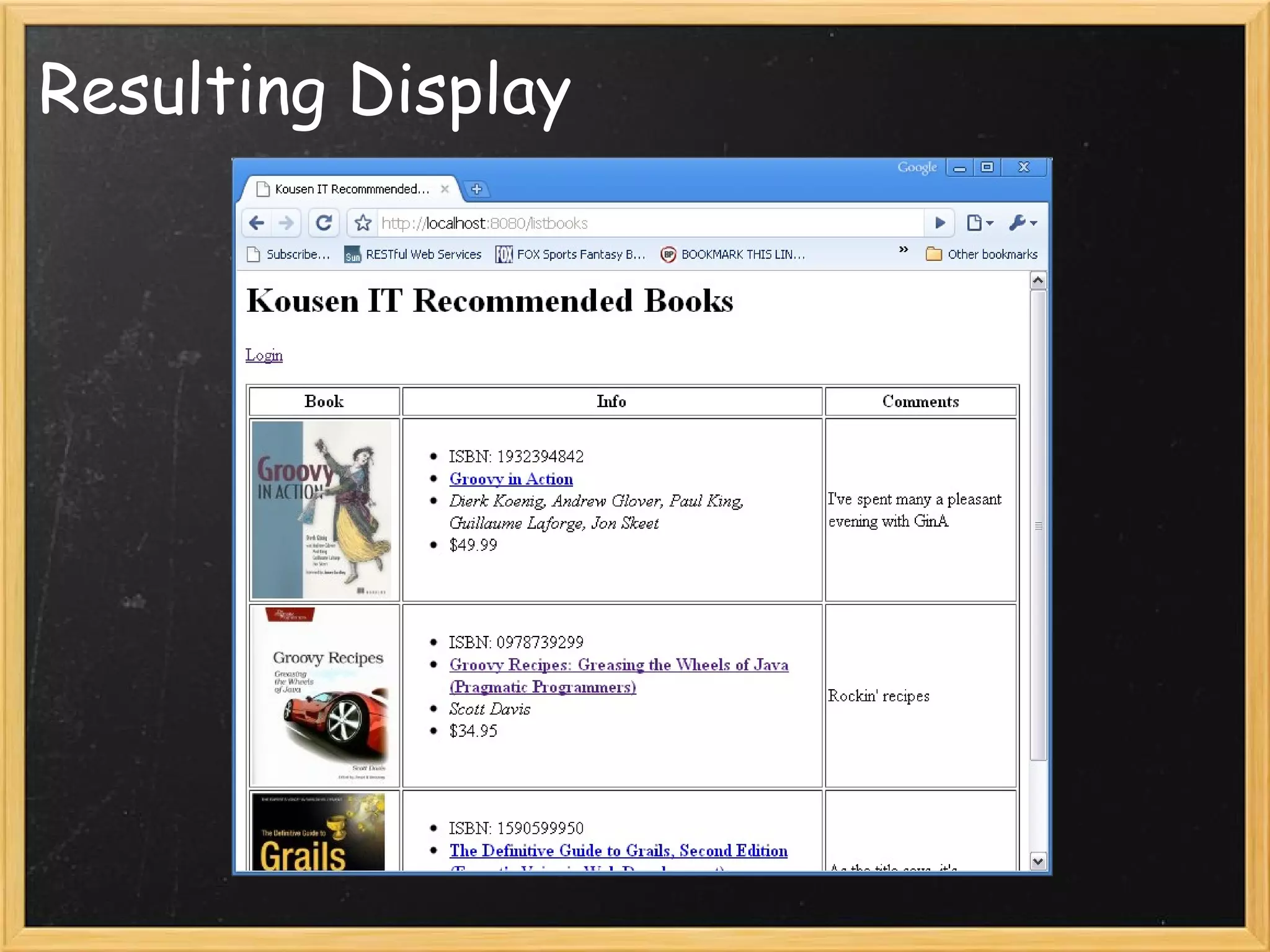Bookmark the page using the star icon

[363, 223]
